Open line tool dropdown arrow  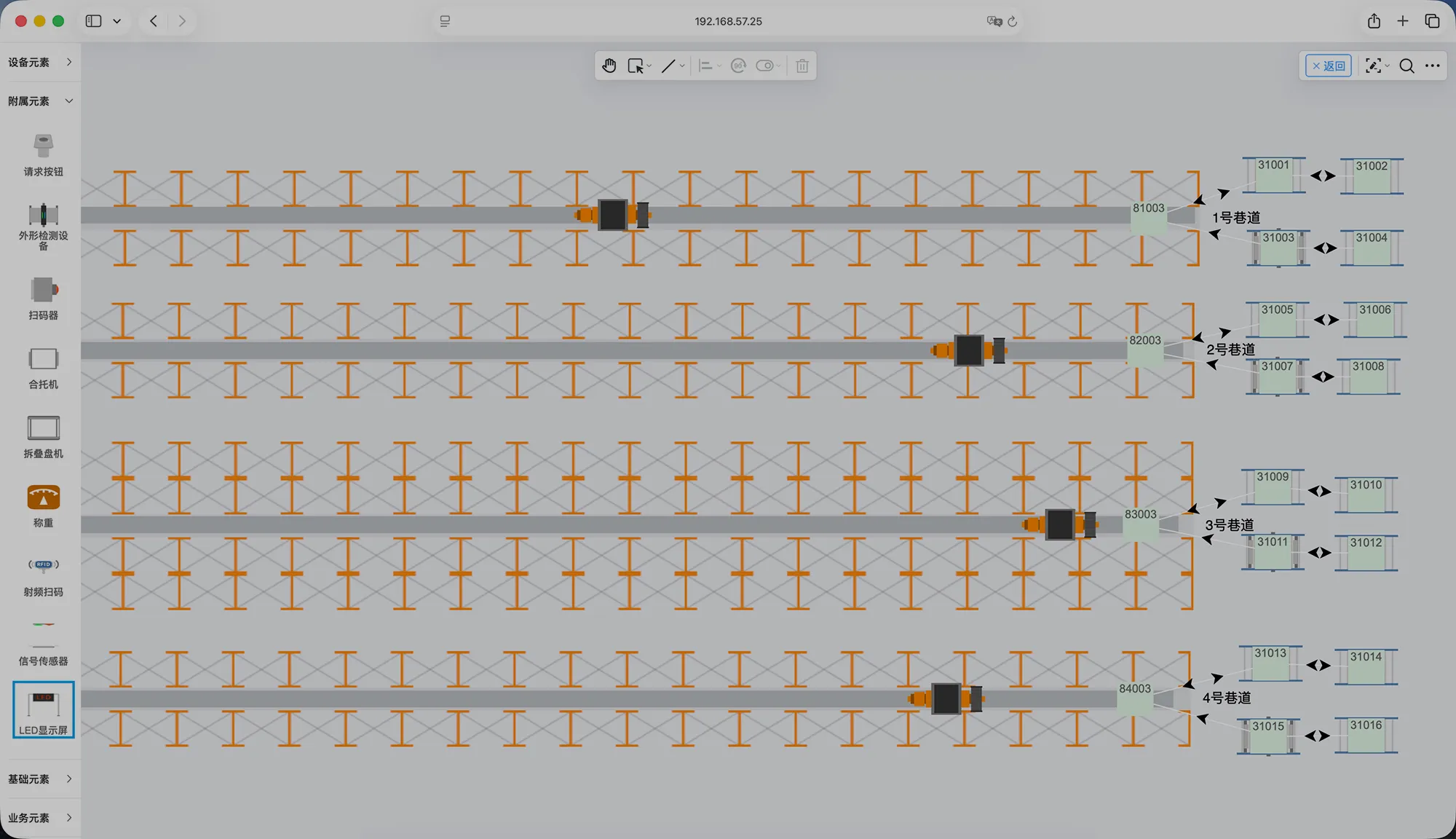pos(682,66)
